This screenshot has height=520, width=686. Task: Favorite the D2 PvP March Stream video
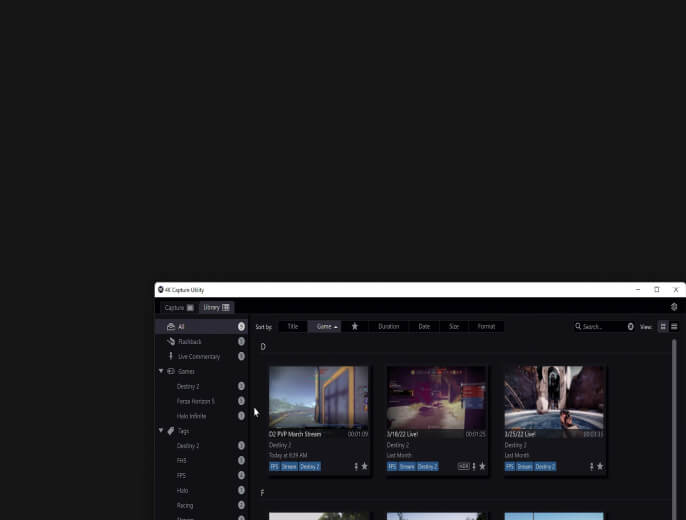coord(364,466)
